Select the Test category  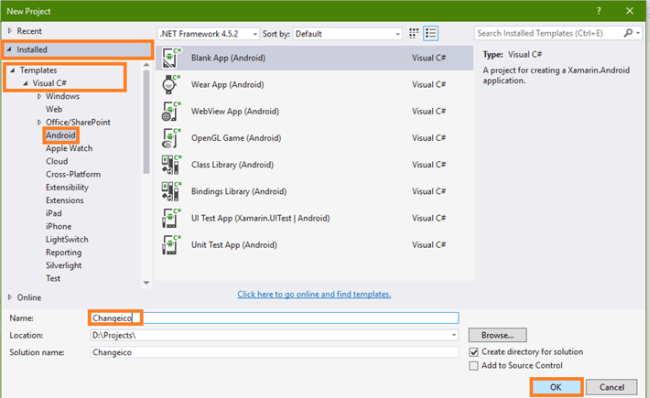[x=53, y=278]
